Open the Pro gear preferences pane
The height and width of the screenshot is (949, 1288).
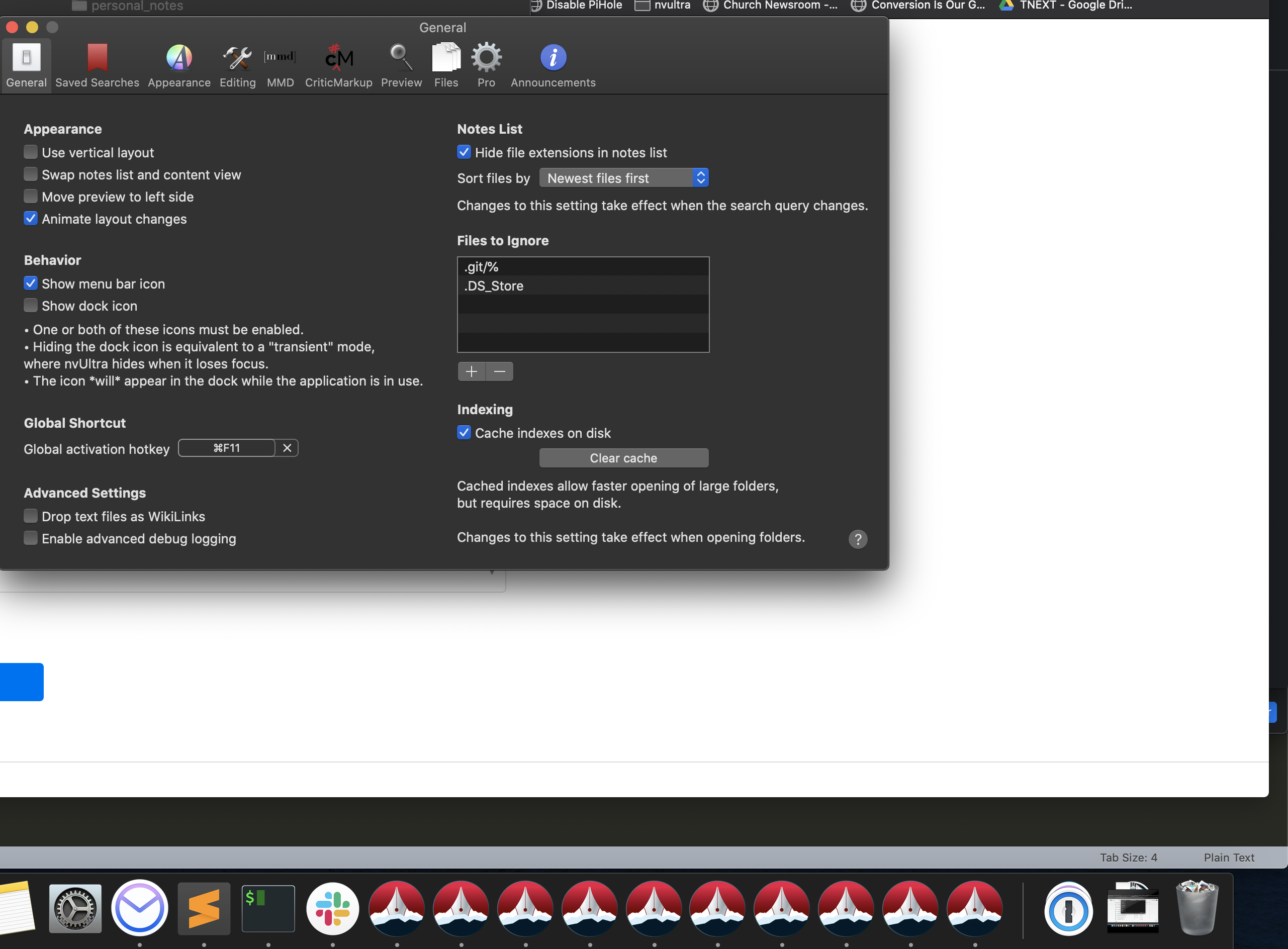click(x=486, y=65)
